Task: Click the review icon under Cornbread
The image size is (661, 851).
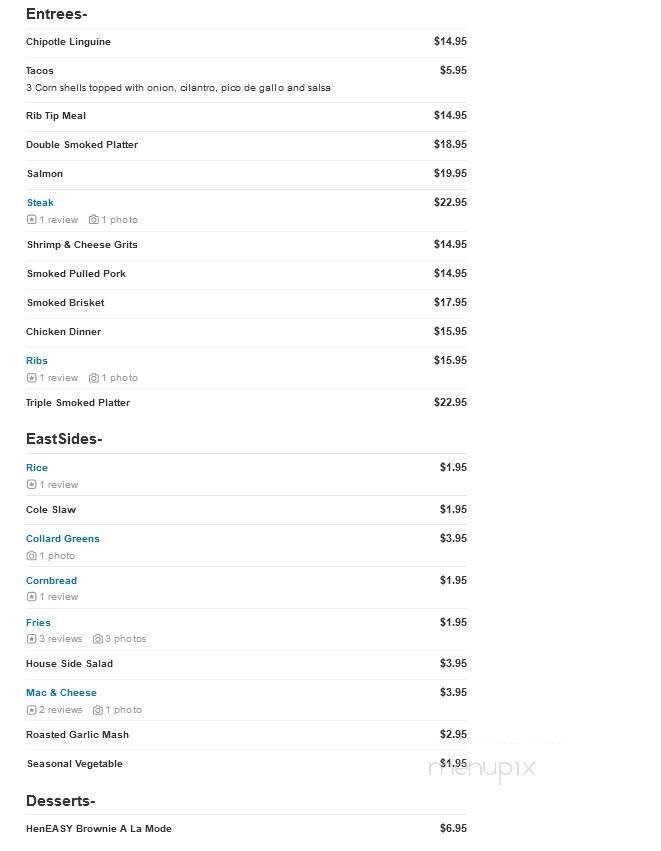Action: (x=30, y=597)
